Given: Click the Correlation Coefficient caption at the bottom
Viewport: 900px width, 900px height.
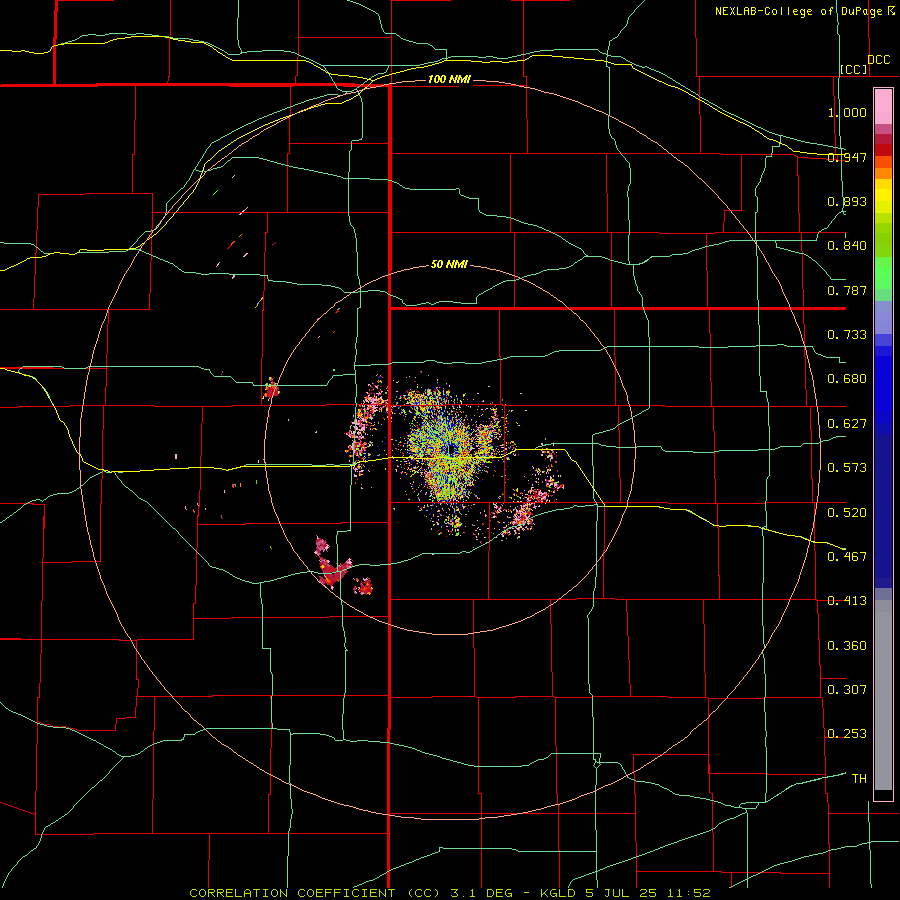Looking at the screenshot, I should coord(450,893).
